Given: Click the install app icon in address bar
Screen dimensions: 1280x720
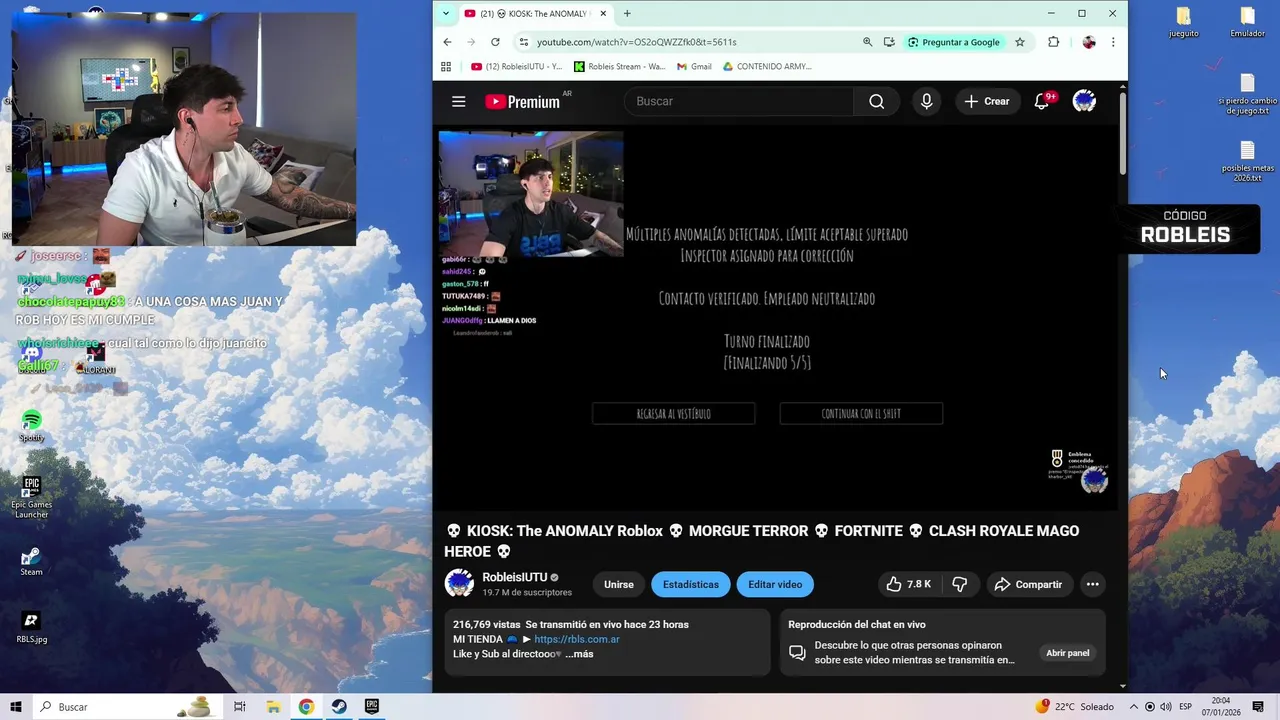Looking at the screenshot, I should 889,42.
